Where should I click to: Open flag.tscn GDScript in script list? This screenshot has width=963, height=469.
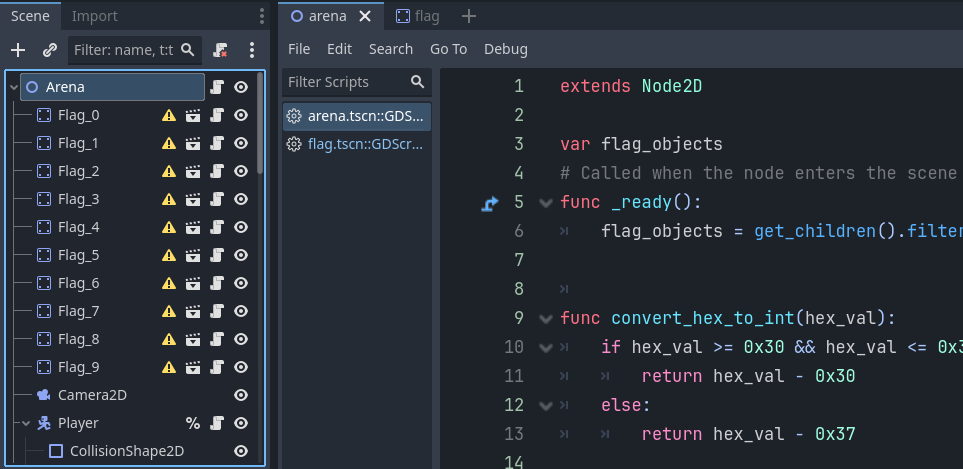(357, 144)
